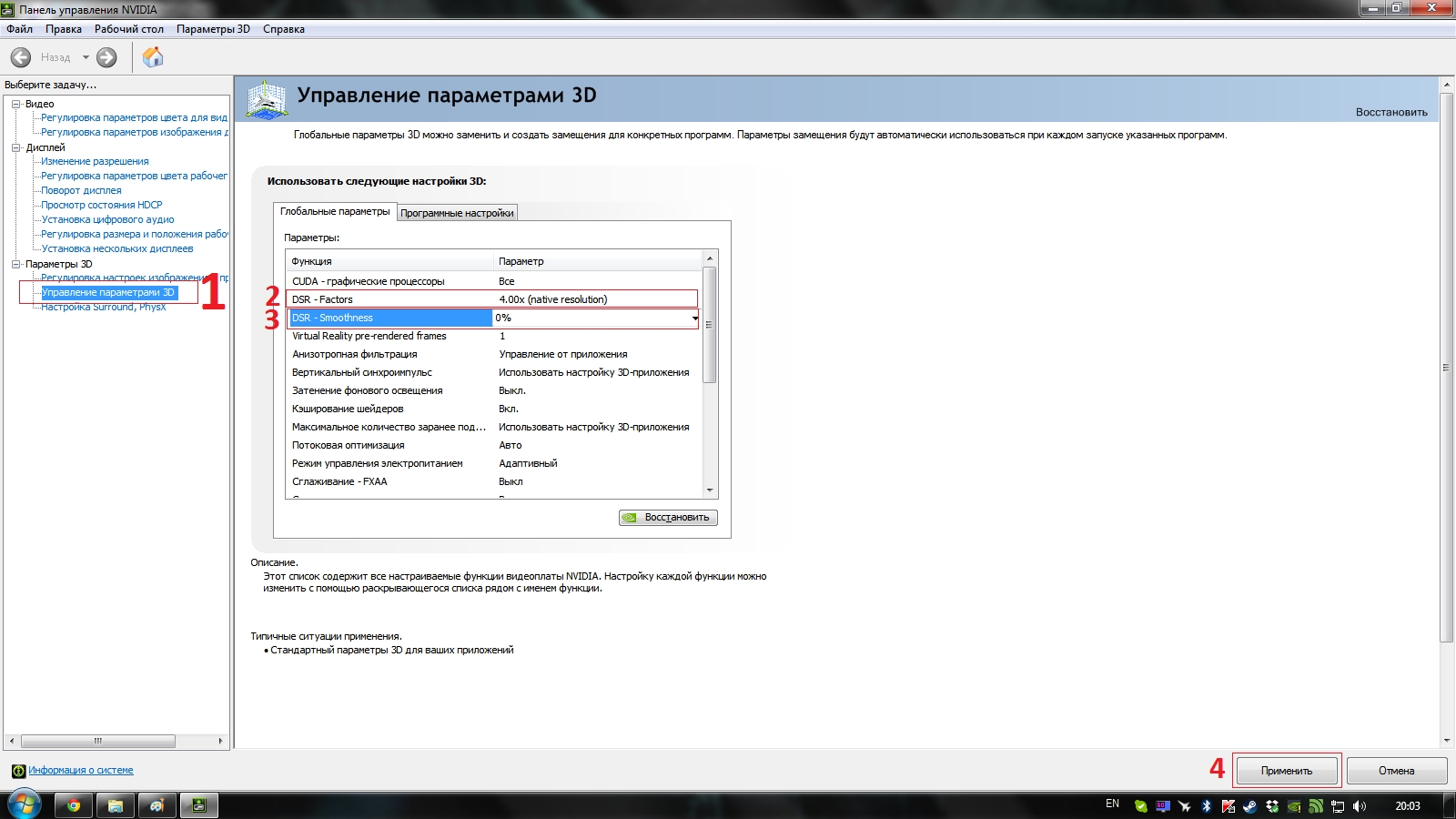Click the Forward arrow button

106,57
